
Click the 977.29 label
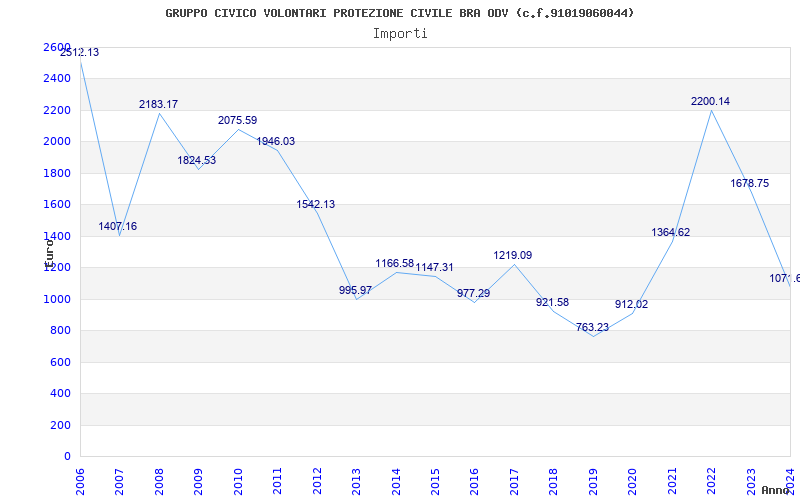(473, 294)
